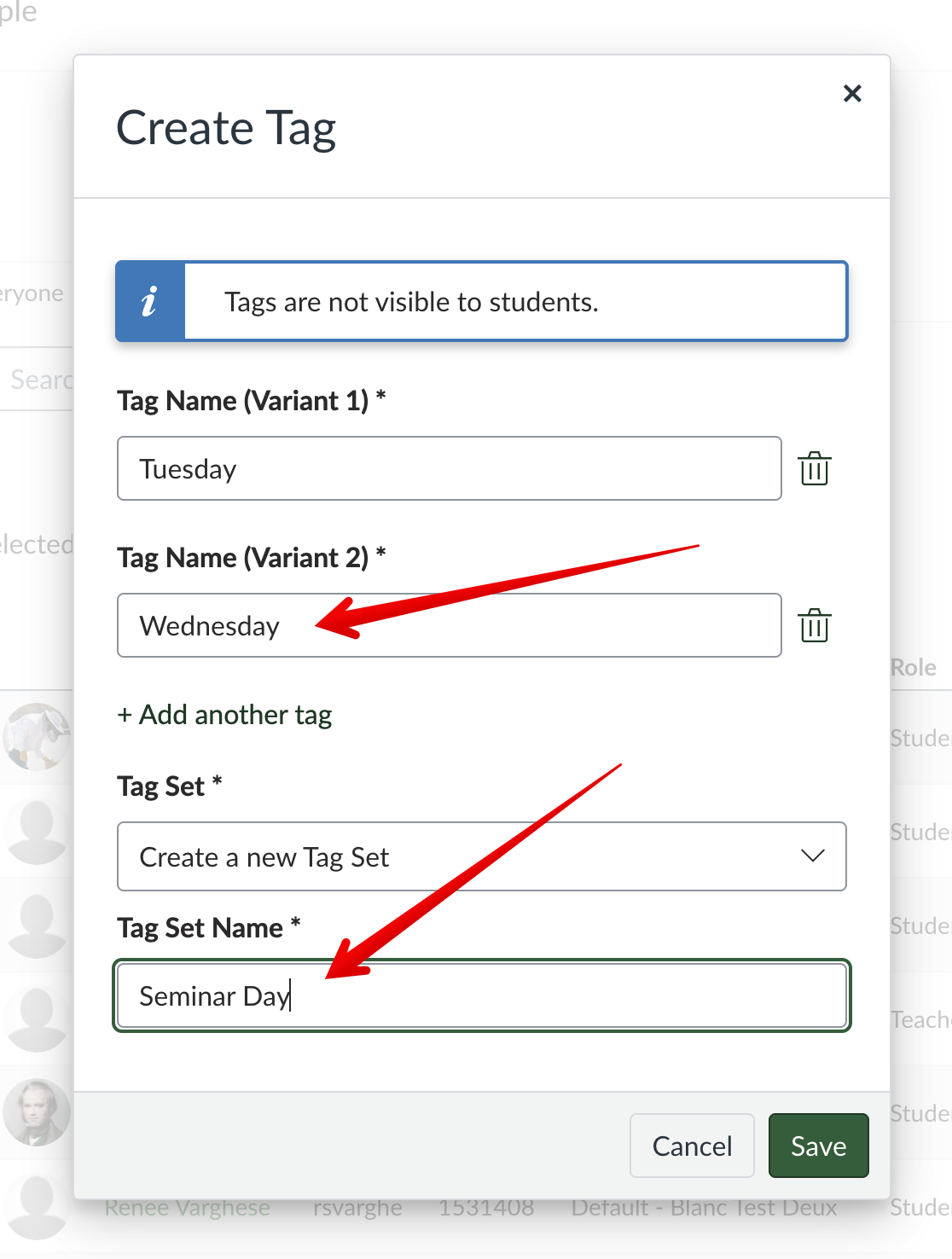Close the Create Tag dialog

click(852, 93)
